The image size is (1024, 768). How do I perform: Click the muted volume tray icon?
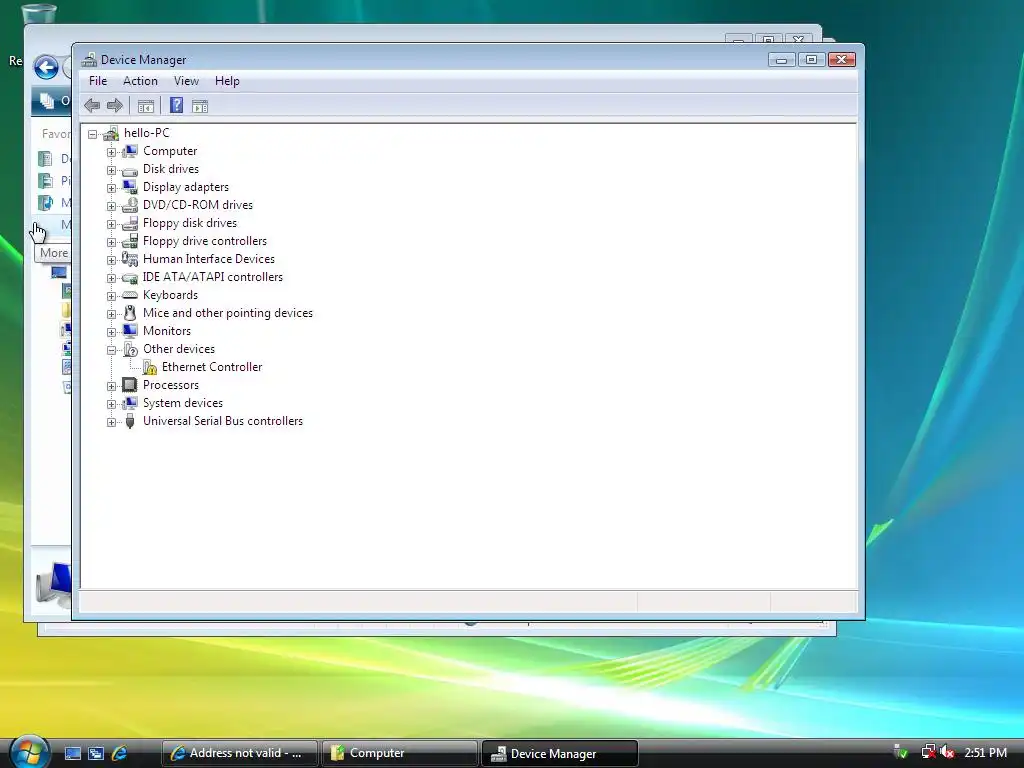coord(948,752)
